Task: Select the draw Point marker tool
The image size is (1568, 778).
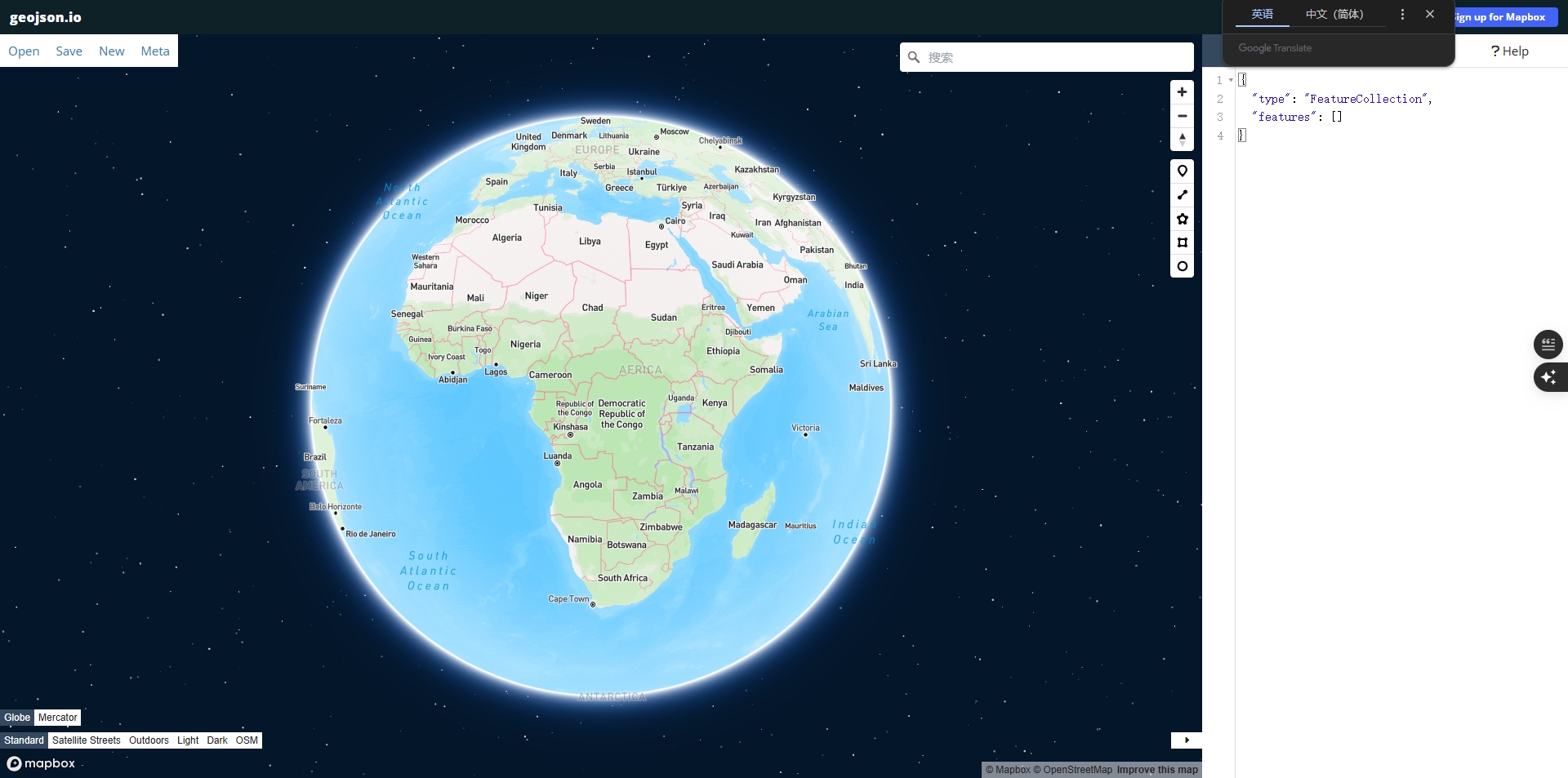Action: point(1182,171)
